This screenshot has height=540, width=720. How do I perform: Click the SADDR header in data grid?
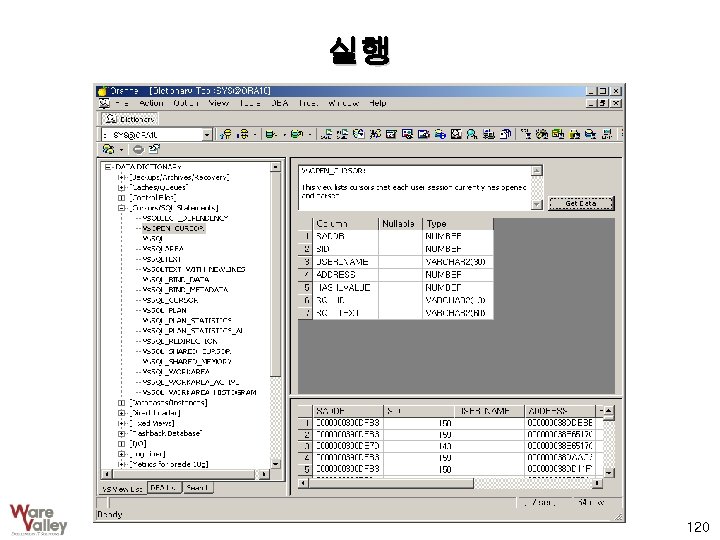coord(348,411)
